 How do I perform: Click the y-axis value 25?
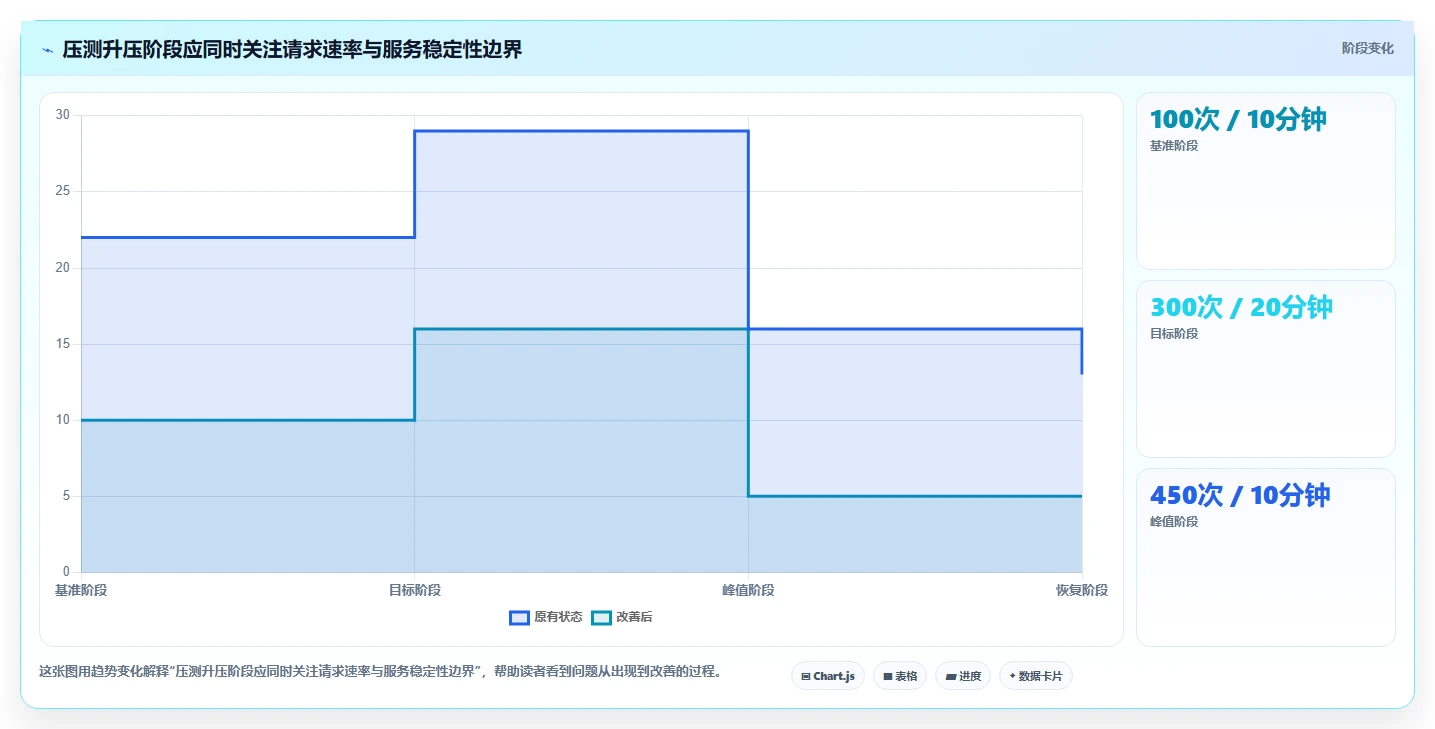63,191
